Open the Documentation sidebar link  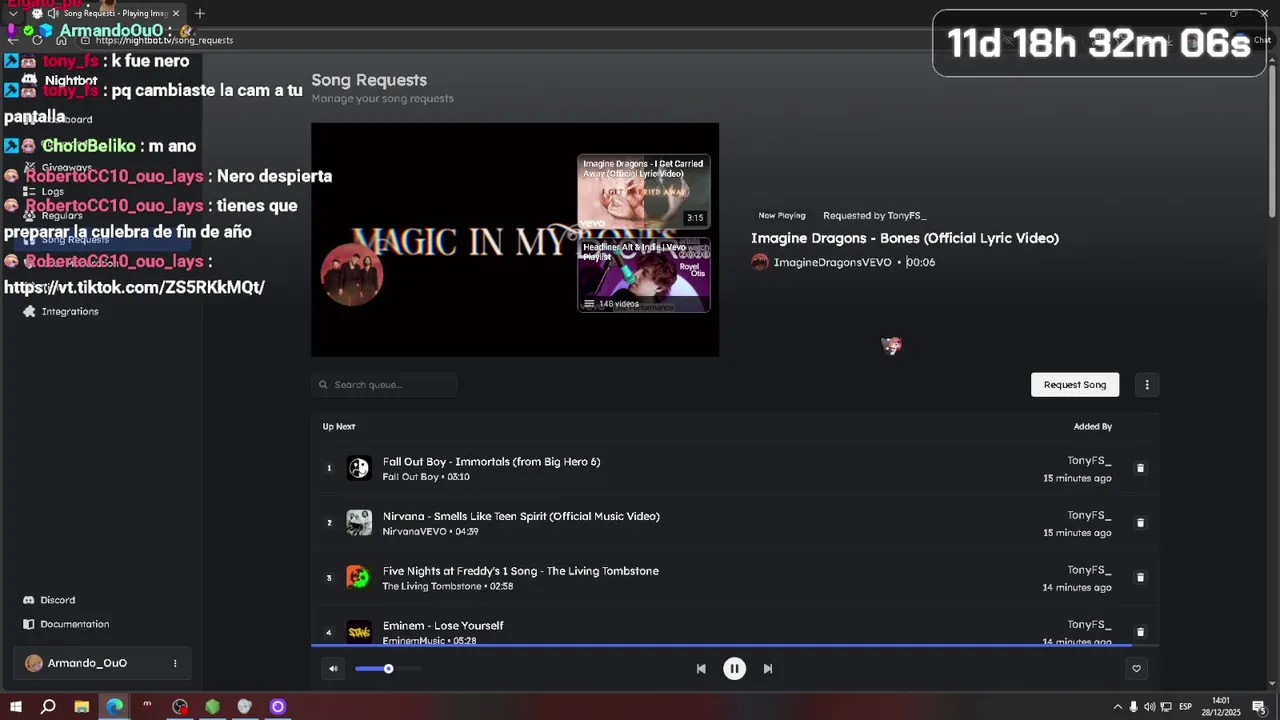(x=66, y=624)
